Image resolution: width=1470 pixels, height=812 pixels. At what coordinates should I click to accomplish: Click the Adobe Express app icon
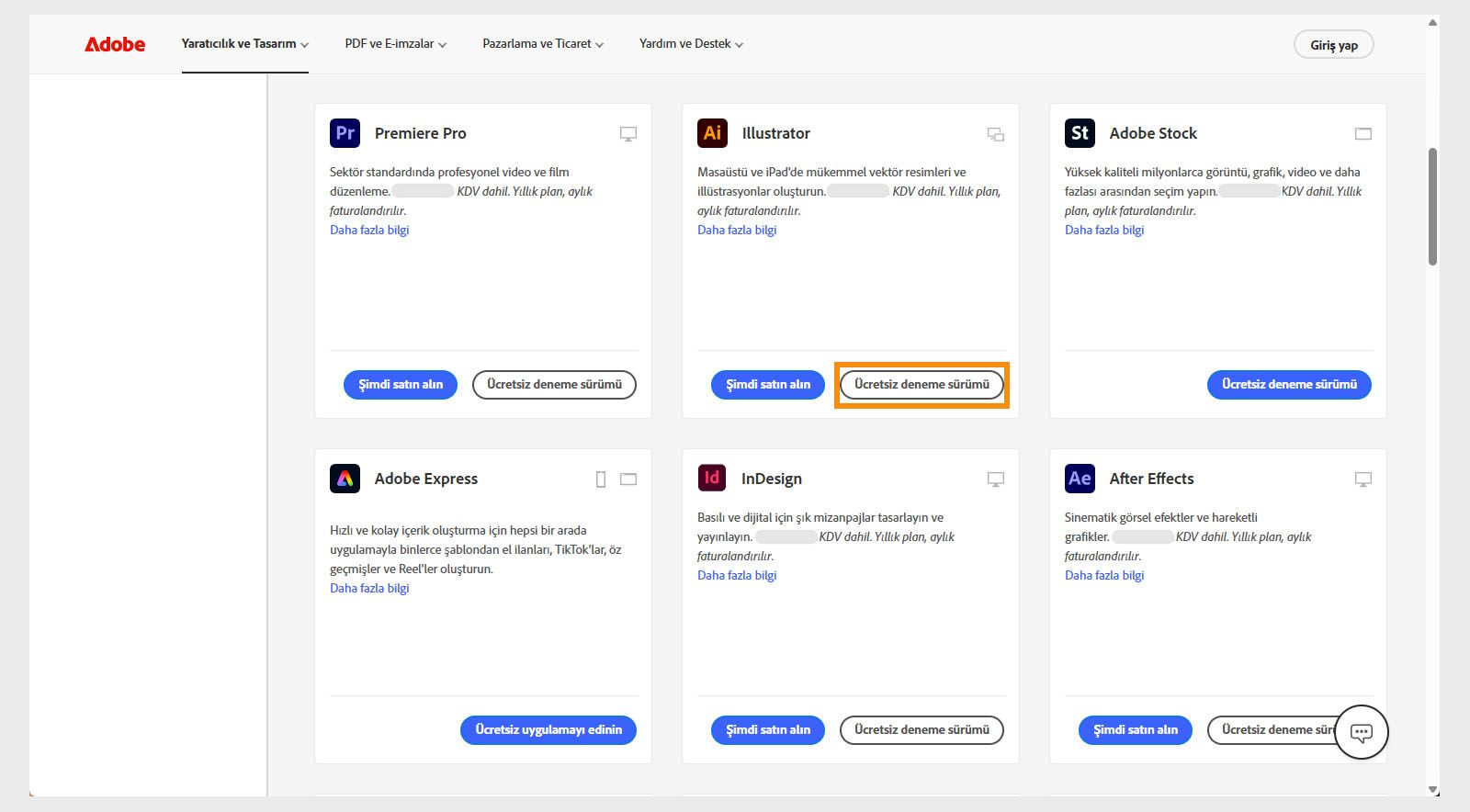click(x=345, y=479)
